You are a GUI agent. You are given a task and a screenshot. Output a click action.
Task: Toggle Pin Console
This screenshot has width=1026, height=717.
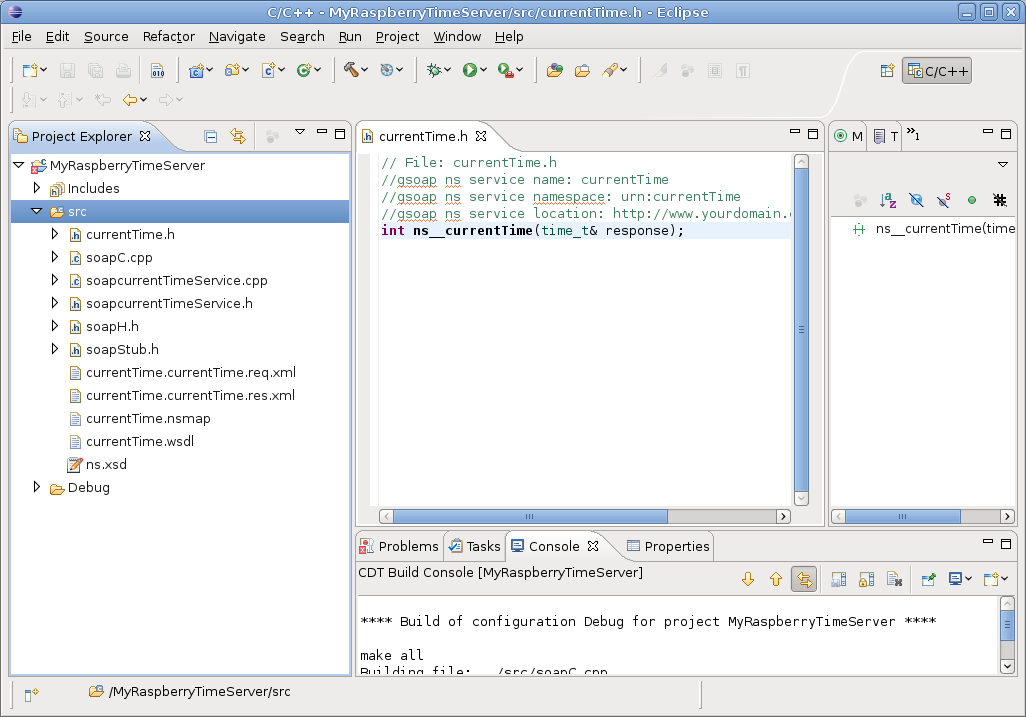929,579
